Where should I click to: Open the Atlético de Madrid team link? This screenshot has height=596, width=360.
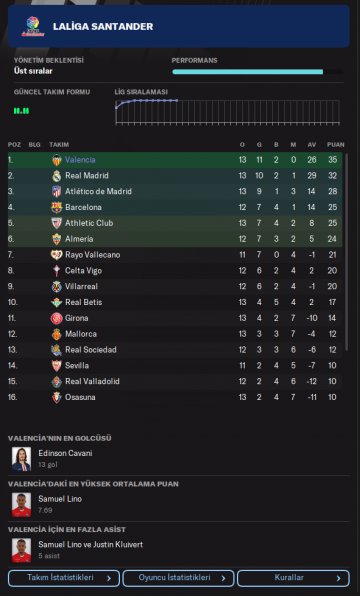(98, 191)
